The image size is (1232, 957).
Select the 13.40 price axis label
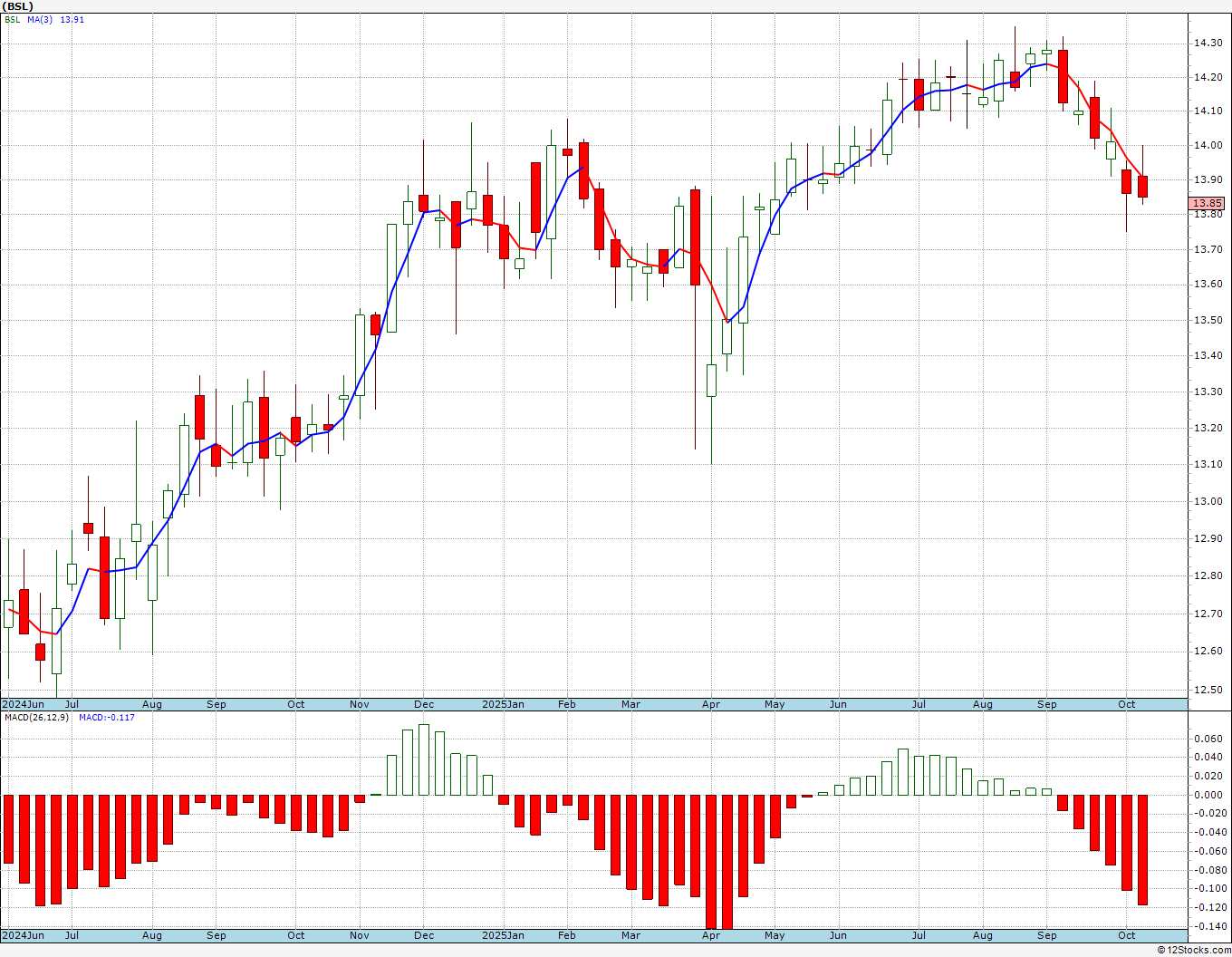point(1208,355)
